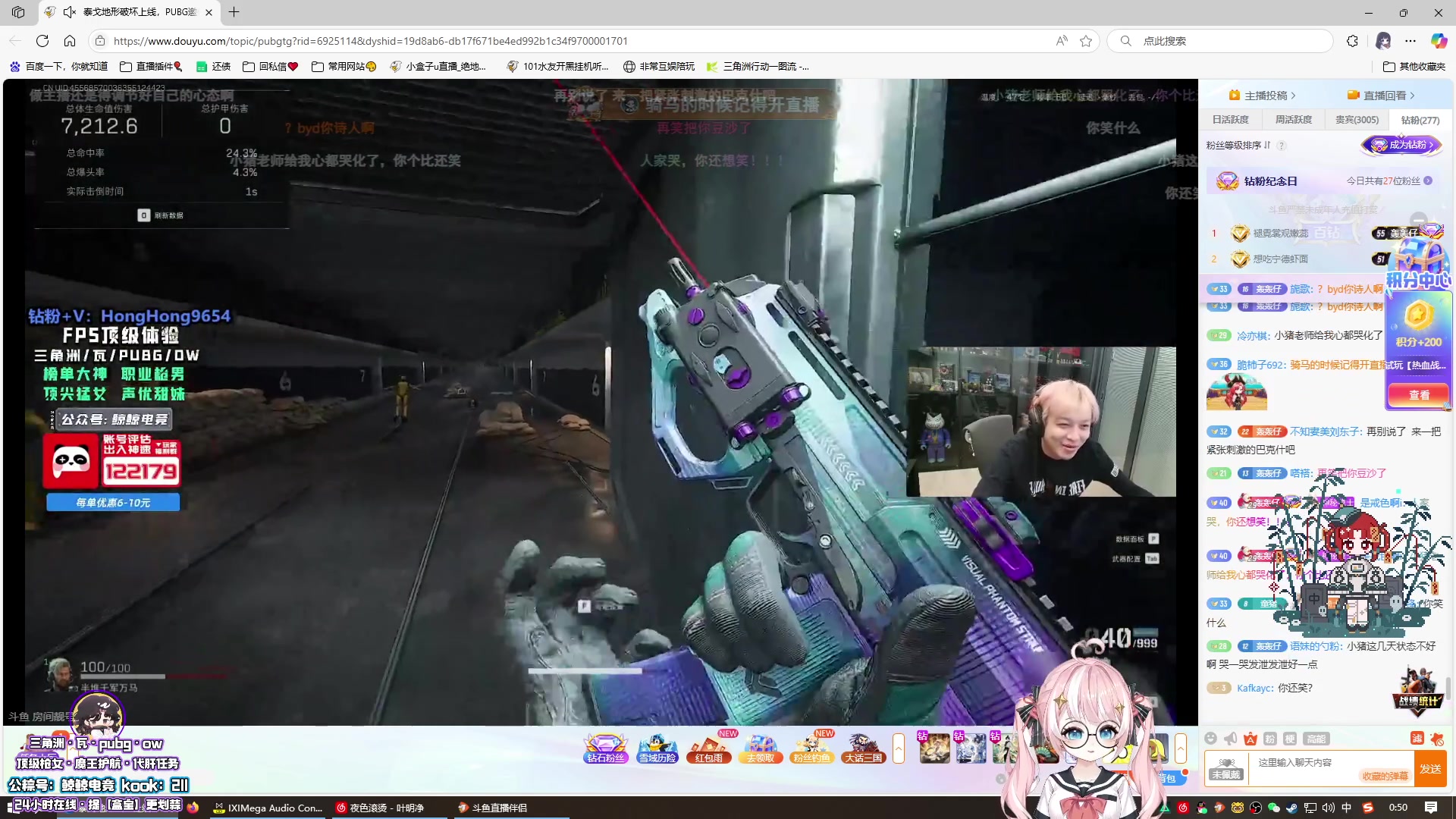Open the 雪域历险 activity icon

click(x=657, y=748)
